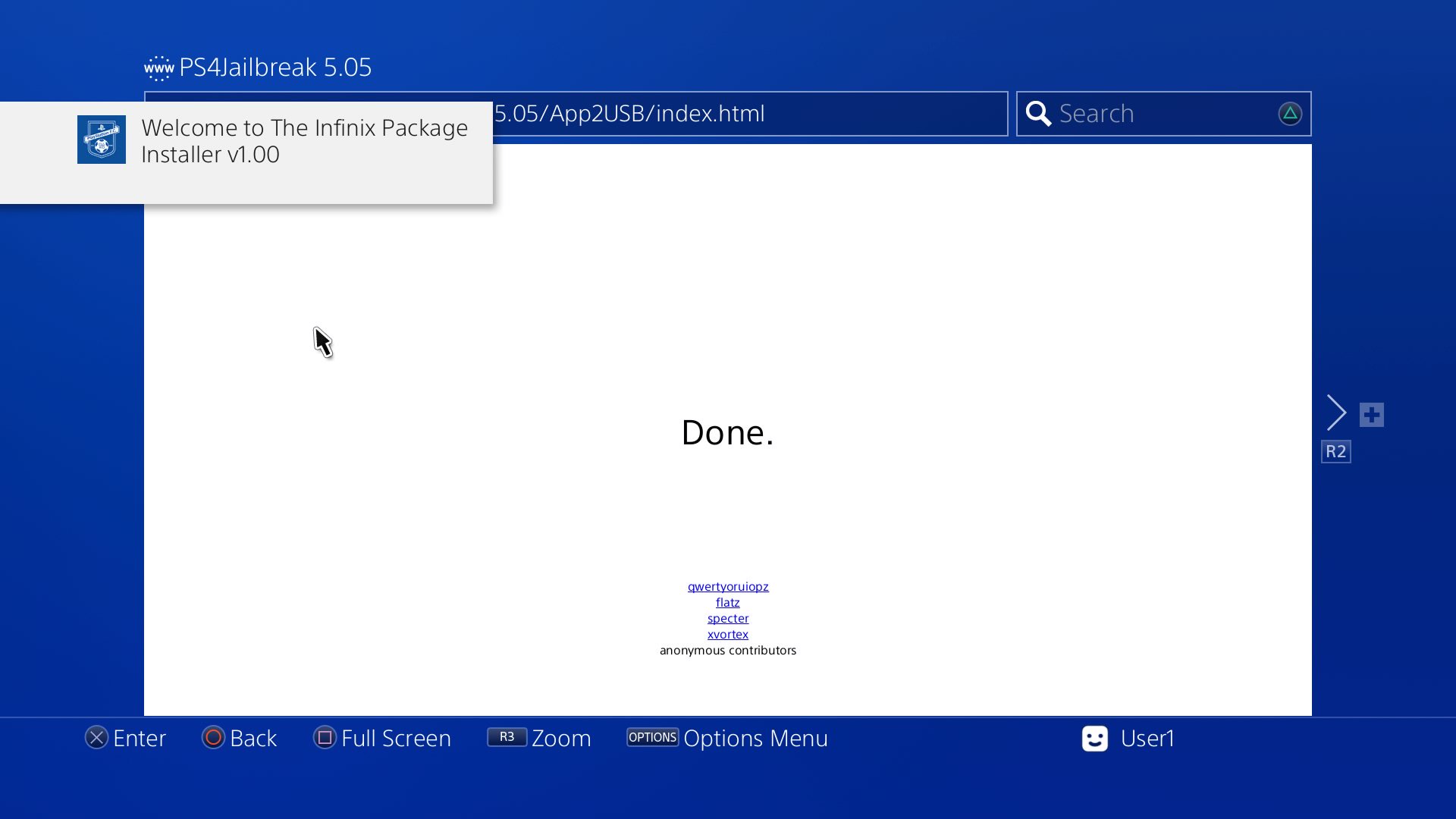The image size is (1456, 819).
Task: Click the OPTIONS button icon
Action: (652, 737)
